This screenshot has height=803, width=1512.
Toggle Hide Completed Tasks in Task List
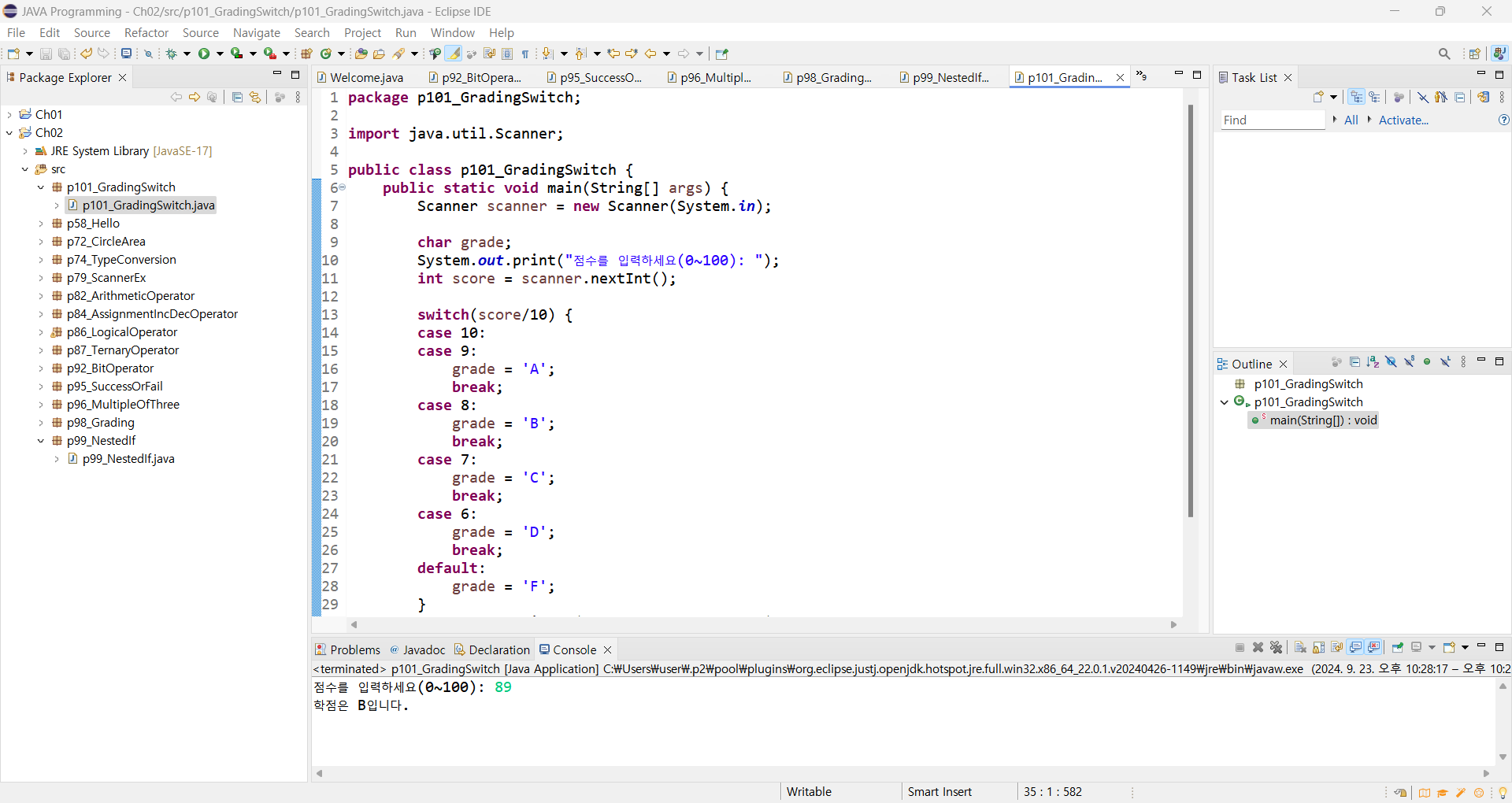click(x=1422, y=97)
